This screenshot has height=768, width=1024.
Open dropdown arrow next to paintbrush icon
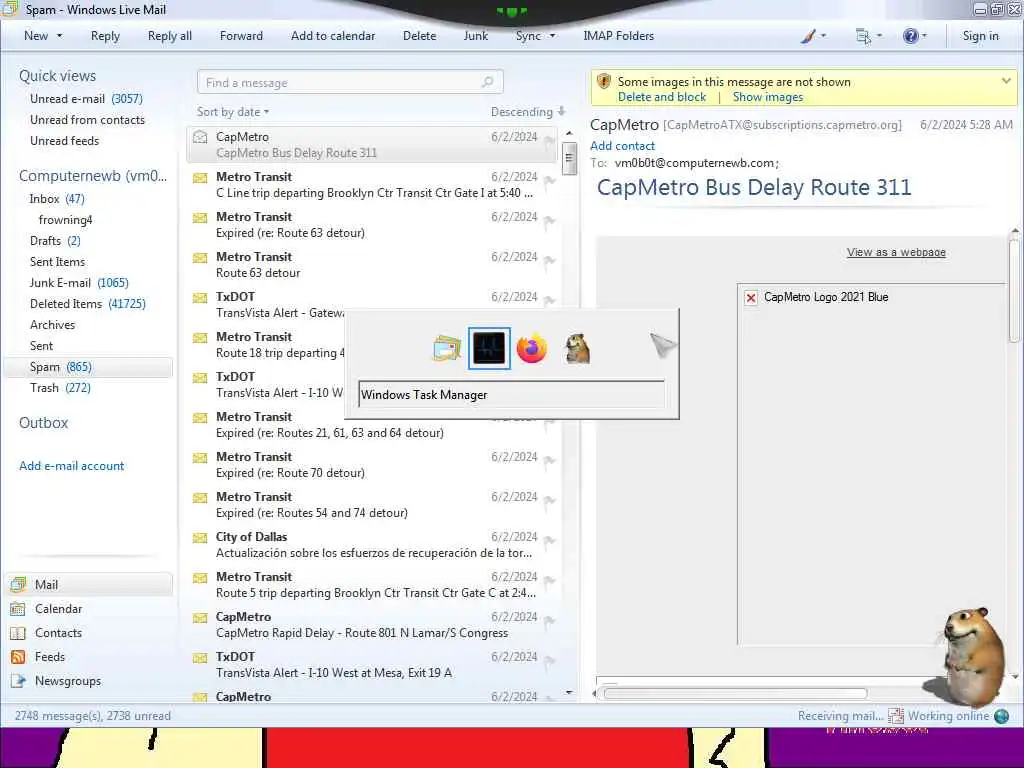point(823,36)
